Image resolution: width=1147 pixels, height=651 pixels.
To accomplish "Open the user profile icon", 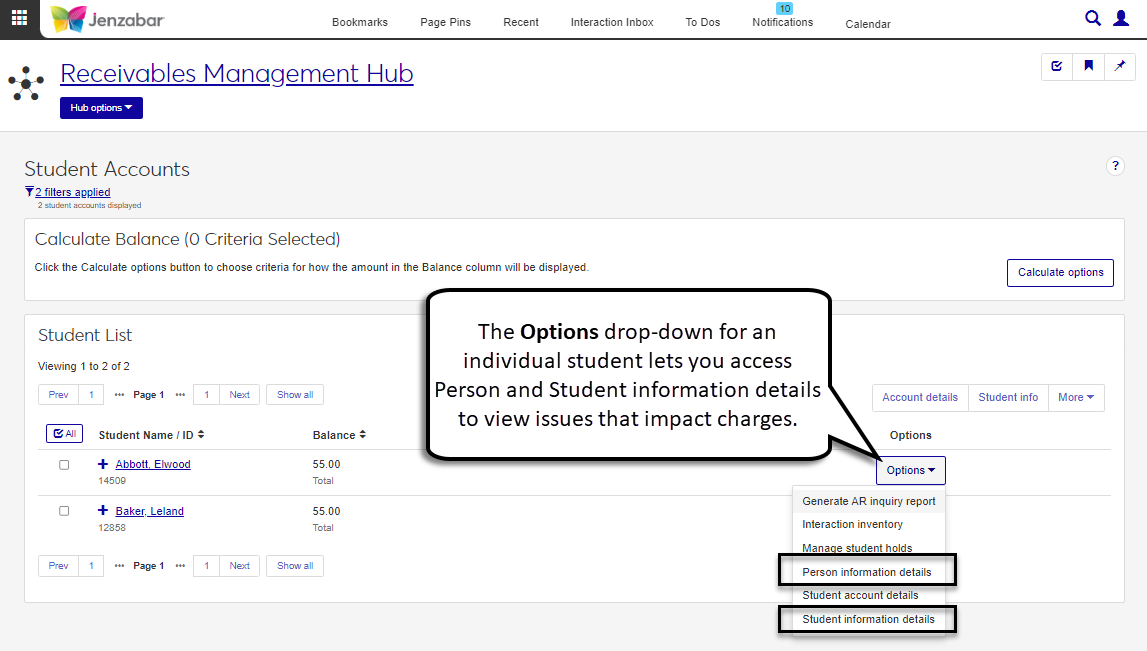I will click(1121, 18).
